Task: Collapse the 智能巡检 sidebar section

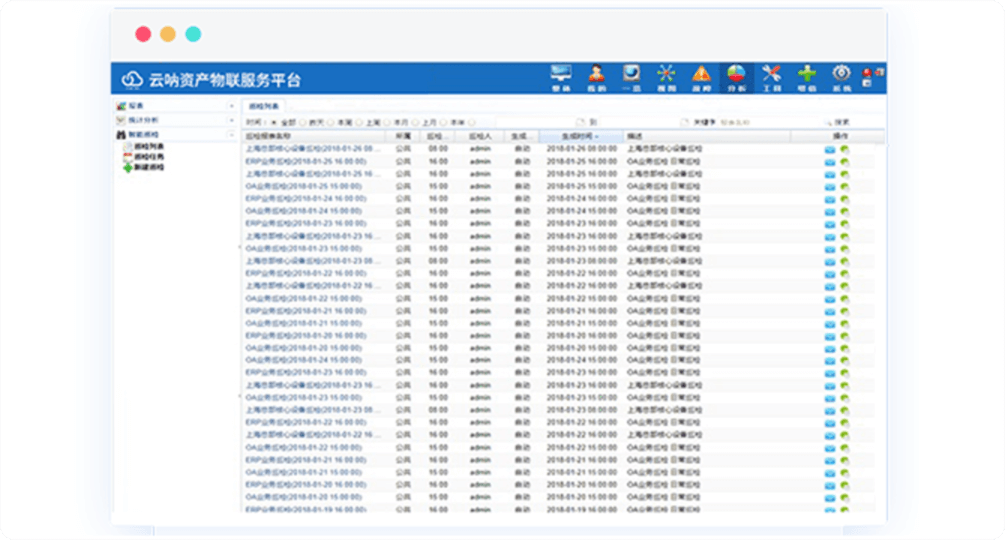Action: pyautogui.click(x=231, y=135)
